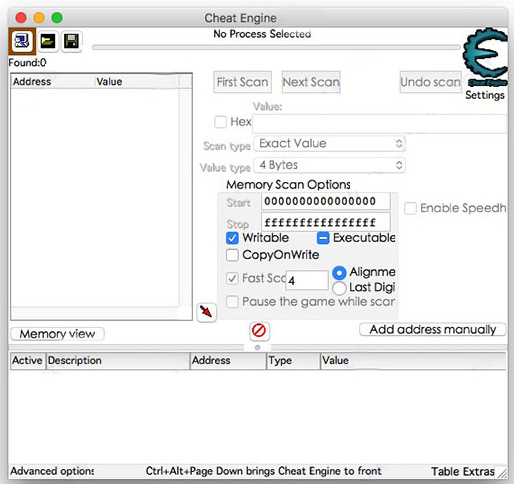Maximize the window with the green button
514x484 pixels.
point(57,18)
